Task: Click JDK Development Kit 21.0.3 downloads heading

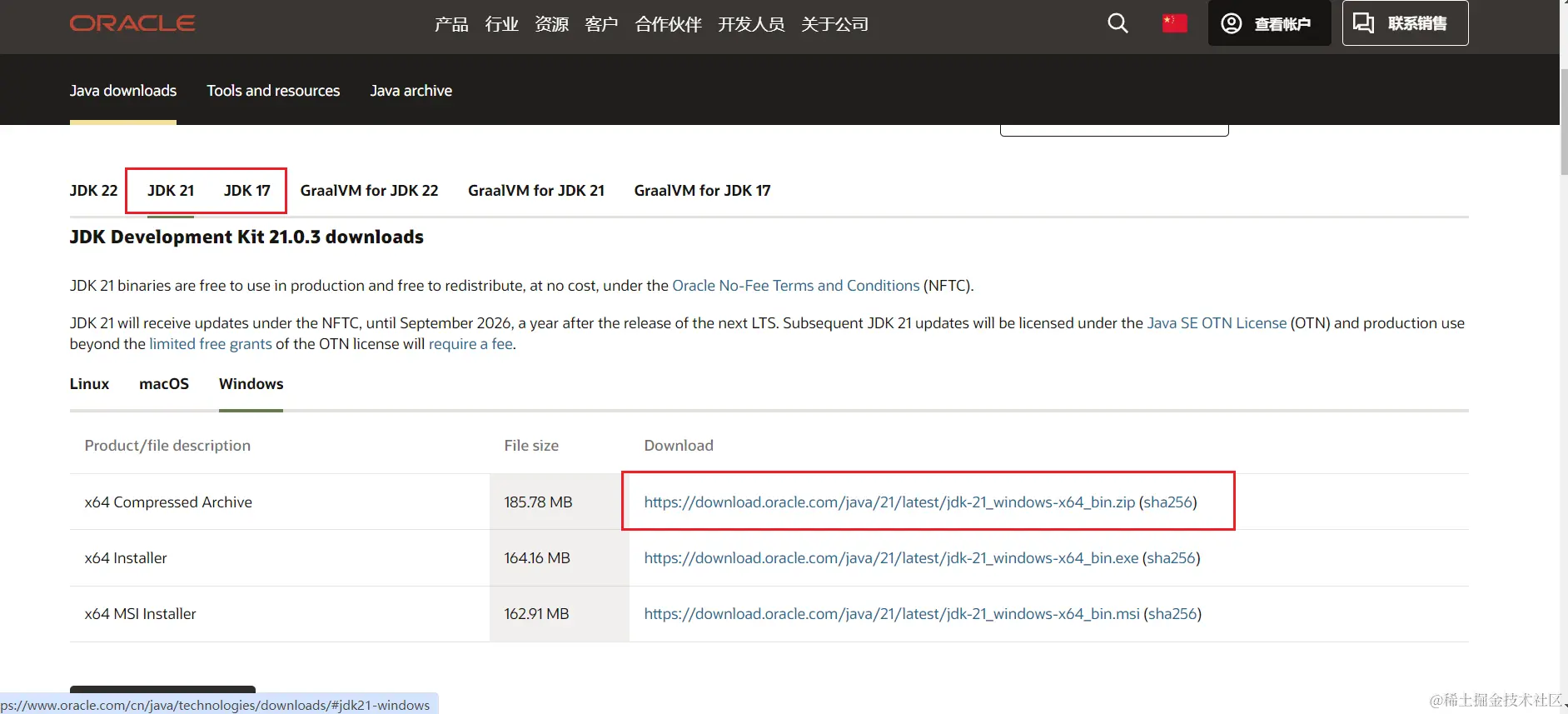Action: pyautogui.click(x=246, y=237)
